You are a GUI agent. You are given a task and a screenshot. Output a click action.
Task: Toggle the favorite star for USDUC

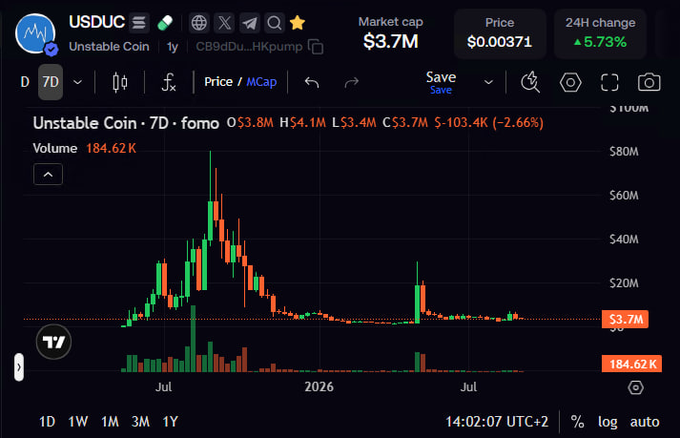[x=298, y=23]
